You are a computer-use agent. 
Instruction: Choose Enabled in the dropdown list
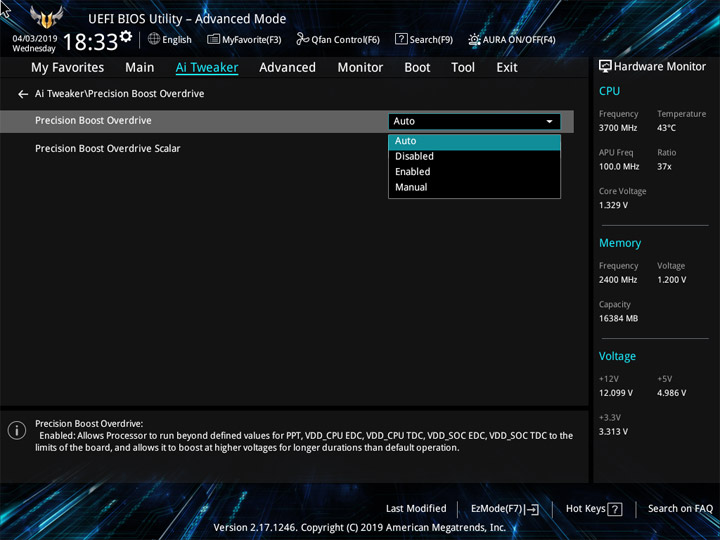click(x=474, y=172)
